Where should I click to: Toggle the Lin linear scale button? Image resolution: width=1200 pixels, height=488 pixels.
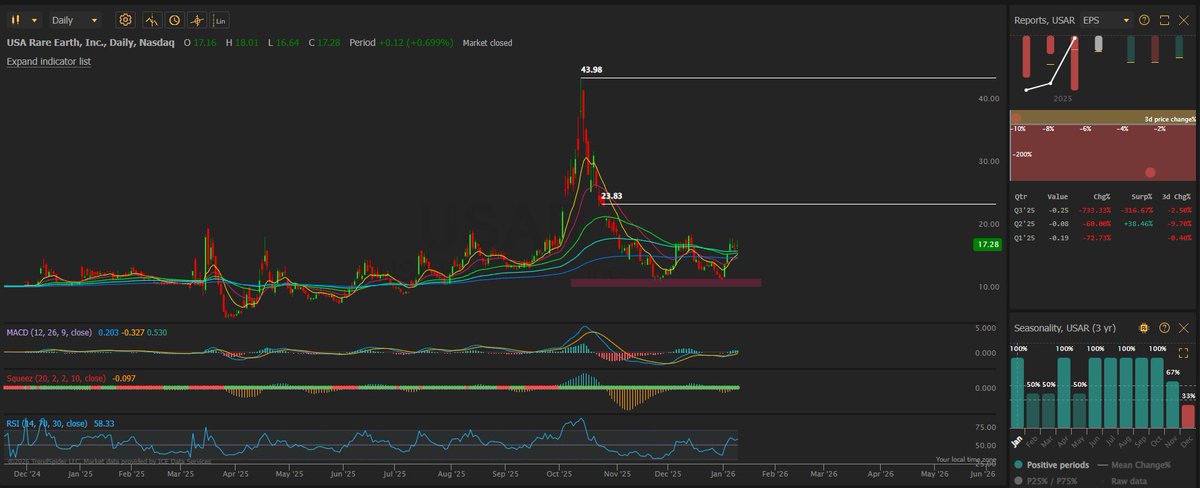point(220,20)
